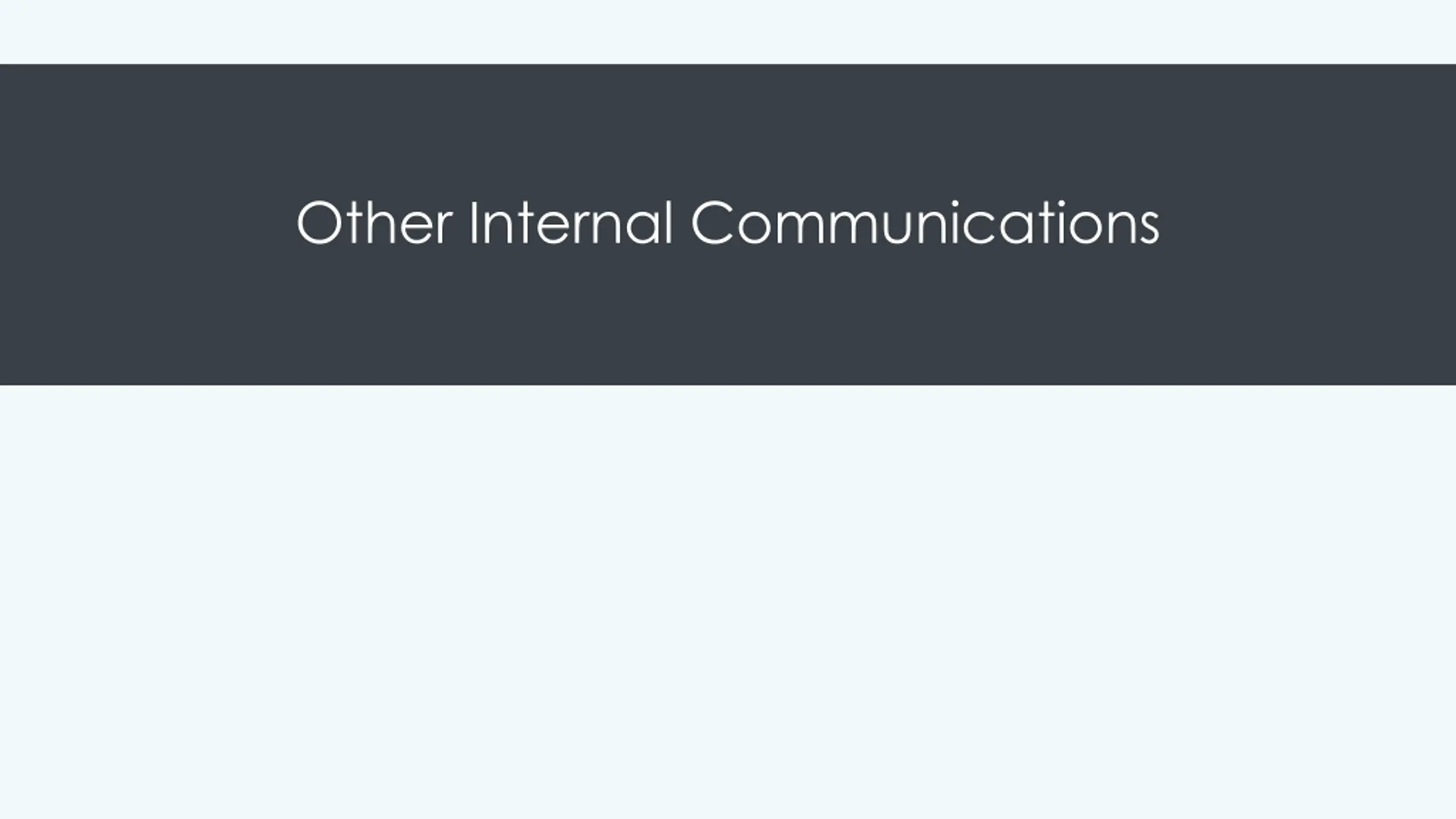Click the capital "I" in Internal
Screen dimensions: 1456x819
point(473,222)
